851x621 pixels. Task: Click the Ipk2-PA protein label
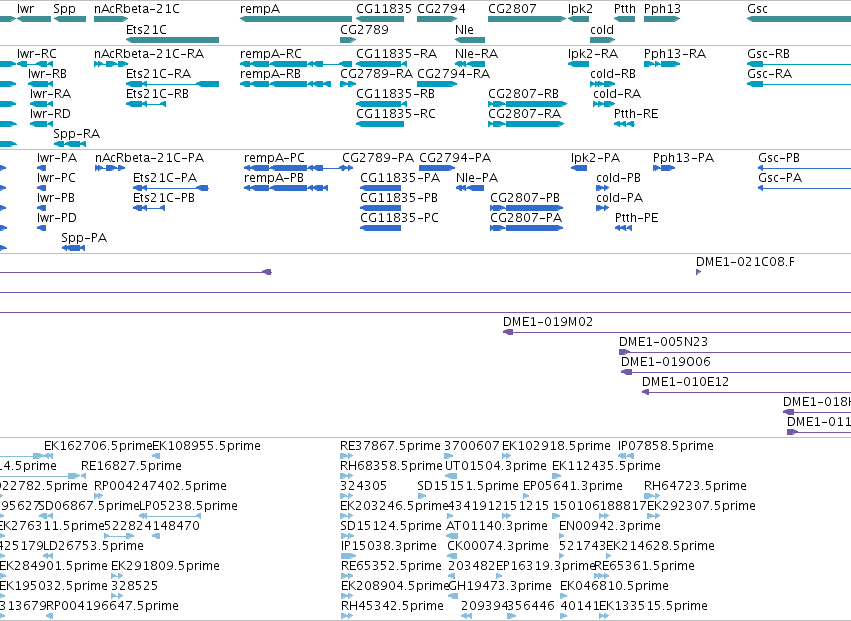[595, 158]
